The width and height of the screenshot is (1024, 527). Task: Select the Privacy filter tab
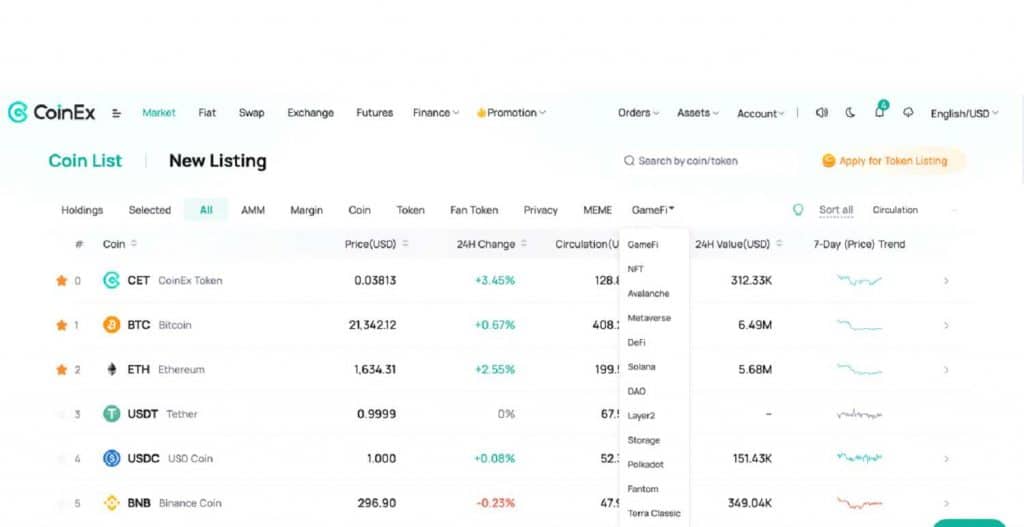click(541, 210)
